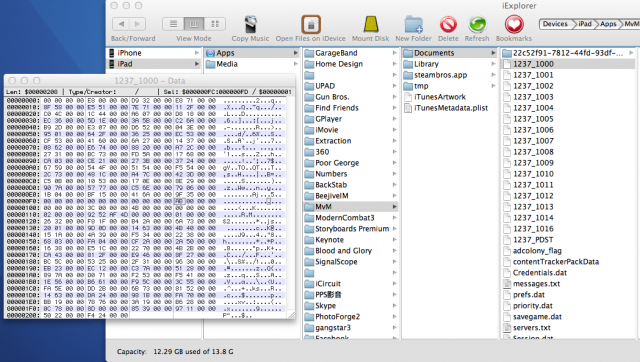The height and width of the screenshot is (362, 640).
Task: Switch to column view mode
Action: coord(194,24)
